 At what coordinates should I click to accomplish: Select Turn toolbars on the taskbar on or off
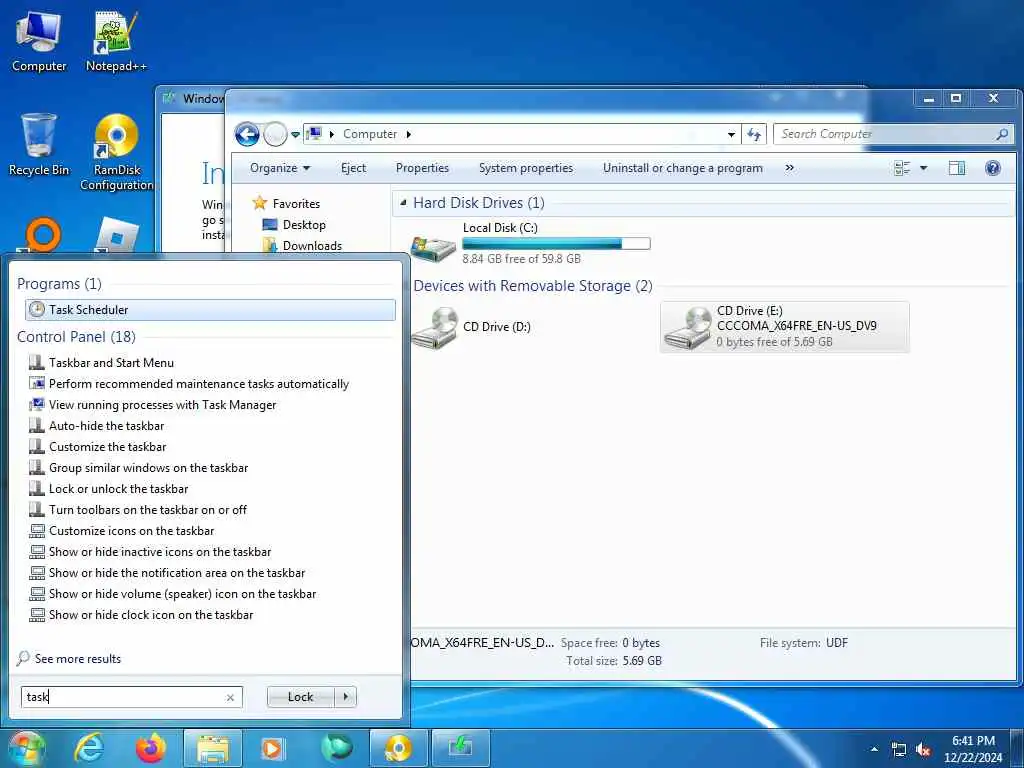(x=148, y=509)
